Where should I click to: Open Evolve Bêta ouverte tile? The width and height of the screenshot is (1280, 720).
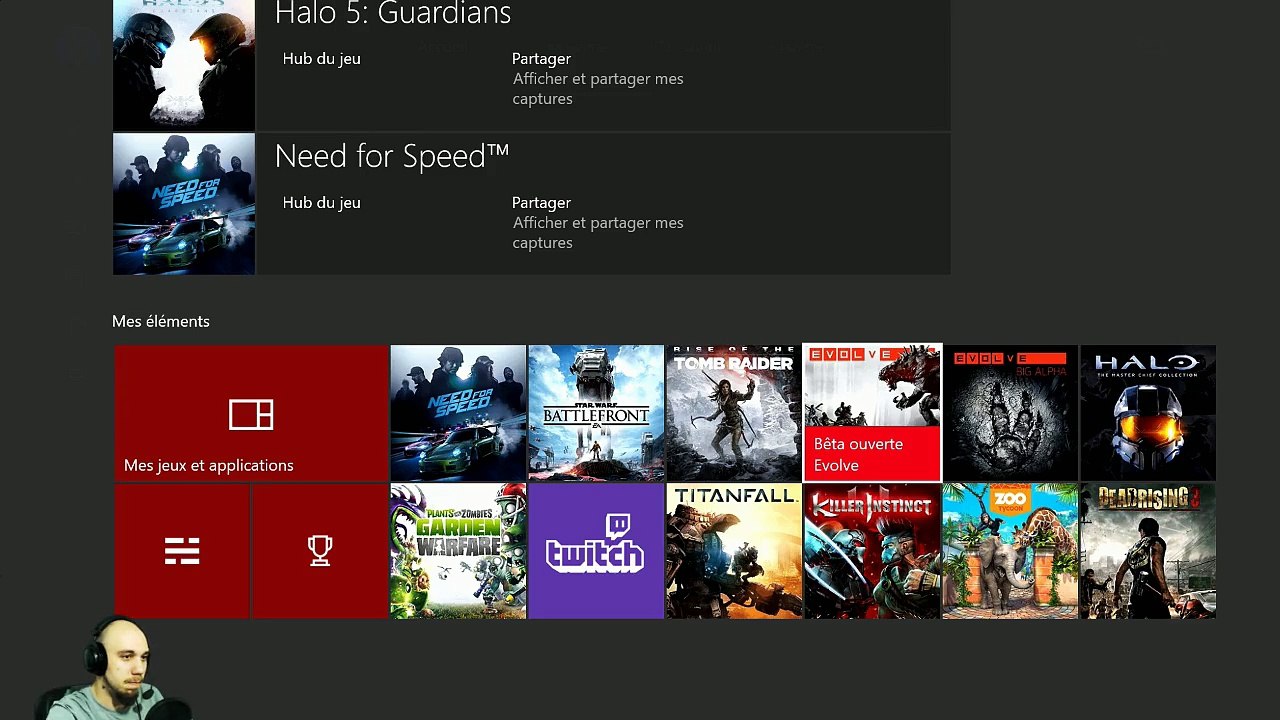click(x=872, y=413)
